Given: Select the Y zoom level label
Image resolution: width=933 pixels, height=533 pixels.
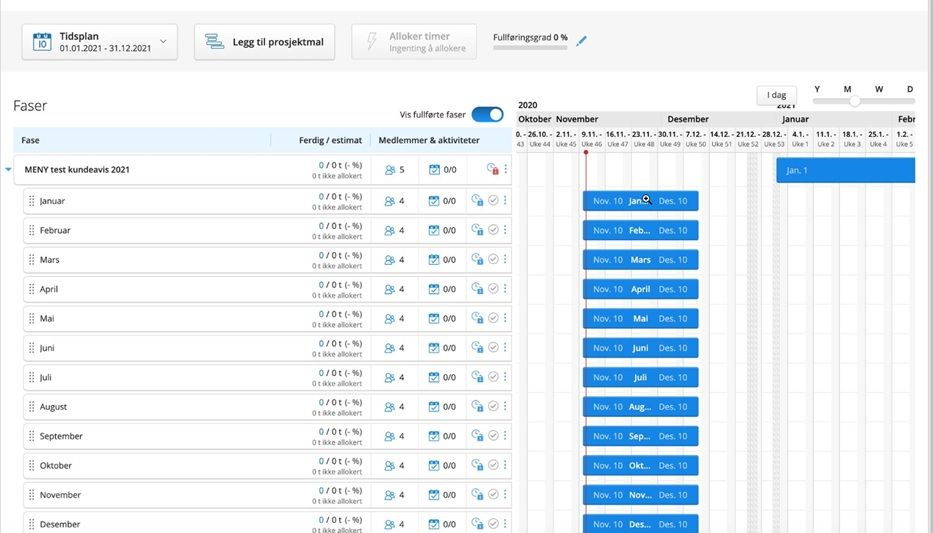Looking at the screenshot, I should pos(817,89).
